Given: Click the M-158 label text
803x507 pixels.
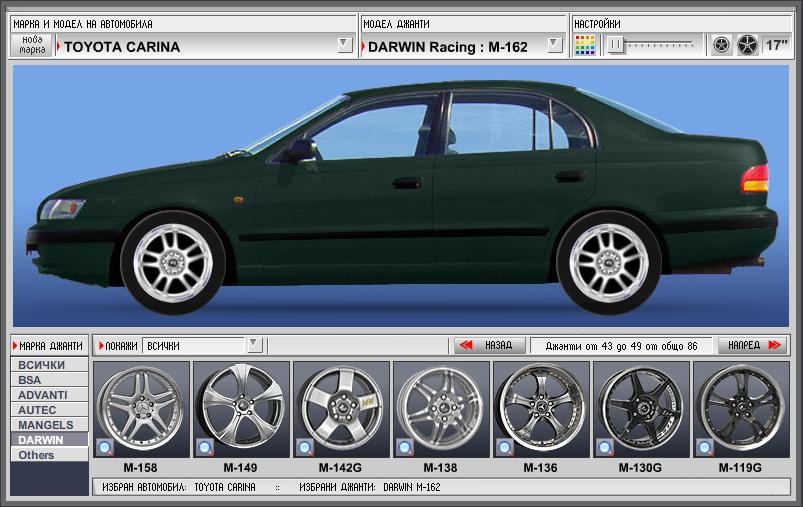Looking at the screenshot, I should click(140, 468).
